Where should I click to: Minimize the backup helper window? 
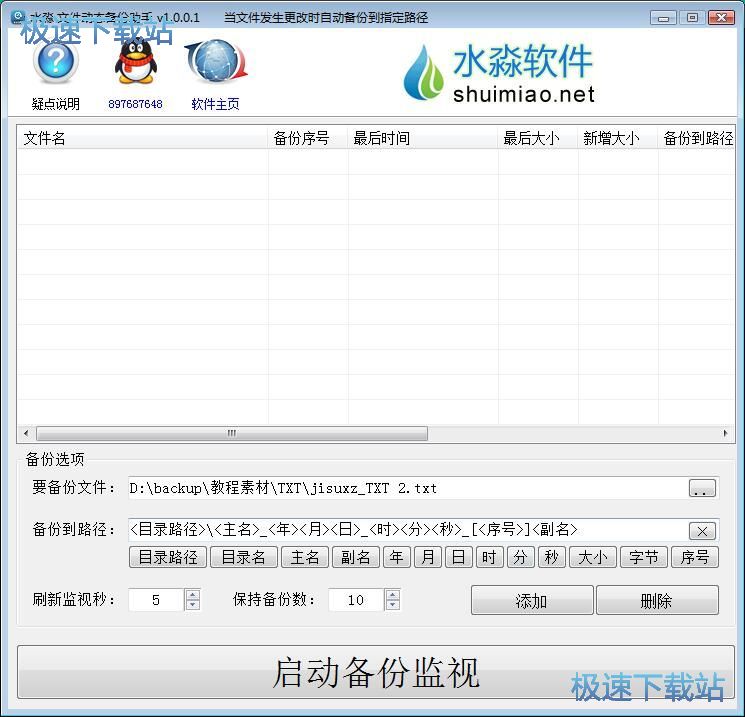click(x=664, y=18)
